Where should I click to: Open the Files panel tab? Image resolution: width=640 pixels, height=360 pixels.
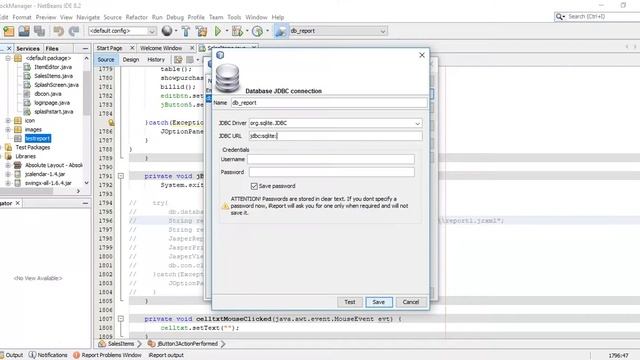(x=52, y=48)
